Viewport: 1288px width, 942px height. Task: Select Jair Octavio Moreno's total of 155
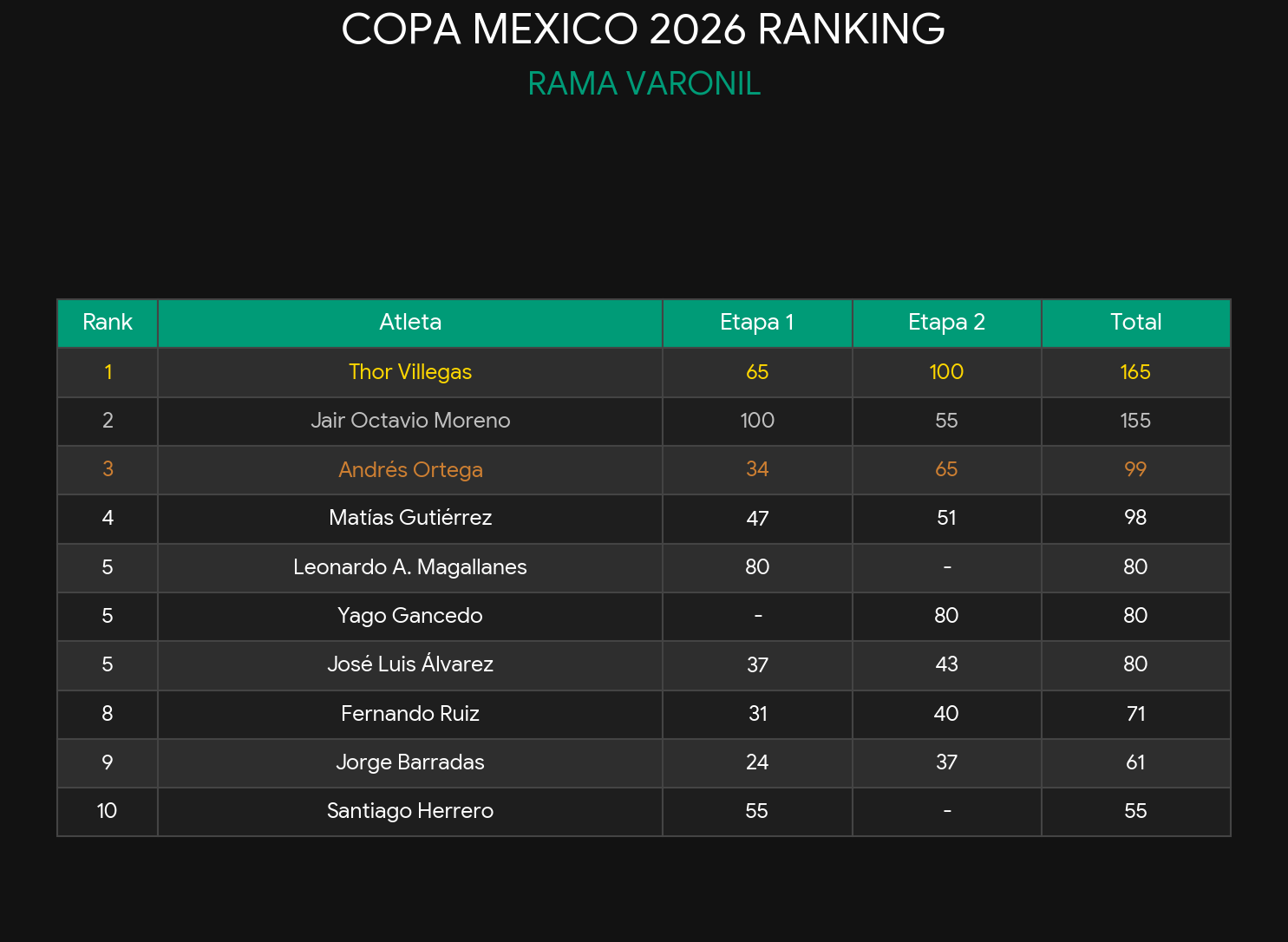[1135, 421]
